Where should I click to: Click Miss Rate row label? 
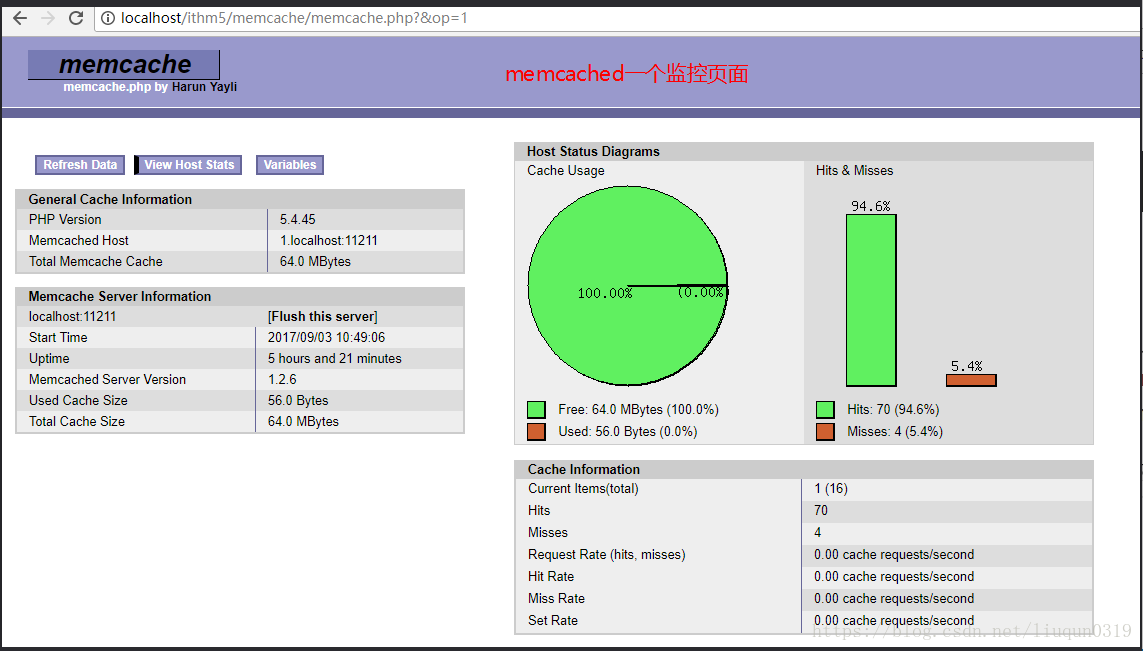point(556,599)
